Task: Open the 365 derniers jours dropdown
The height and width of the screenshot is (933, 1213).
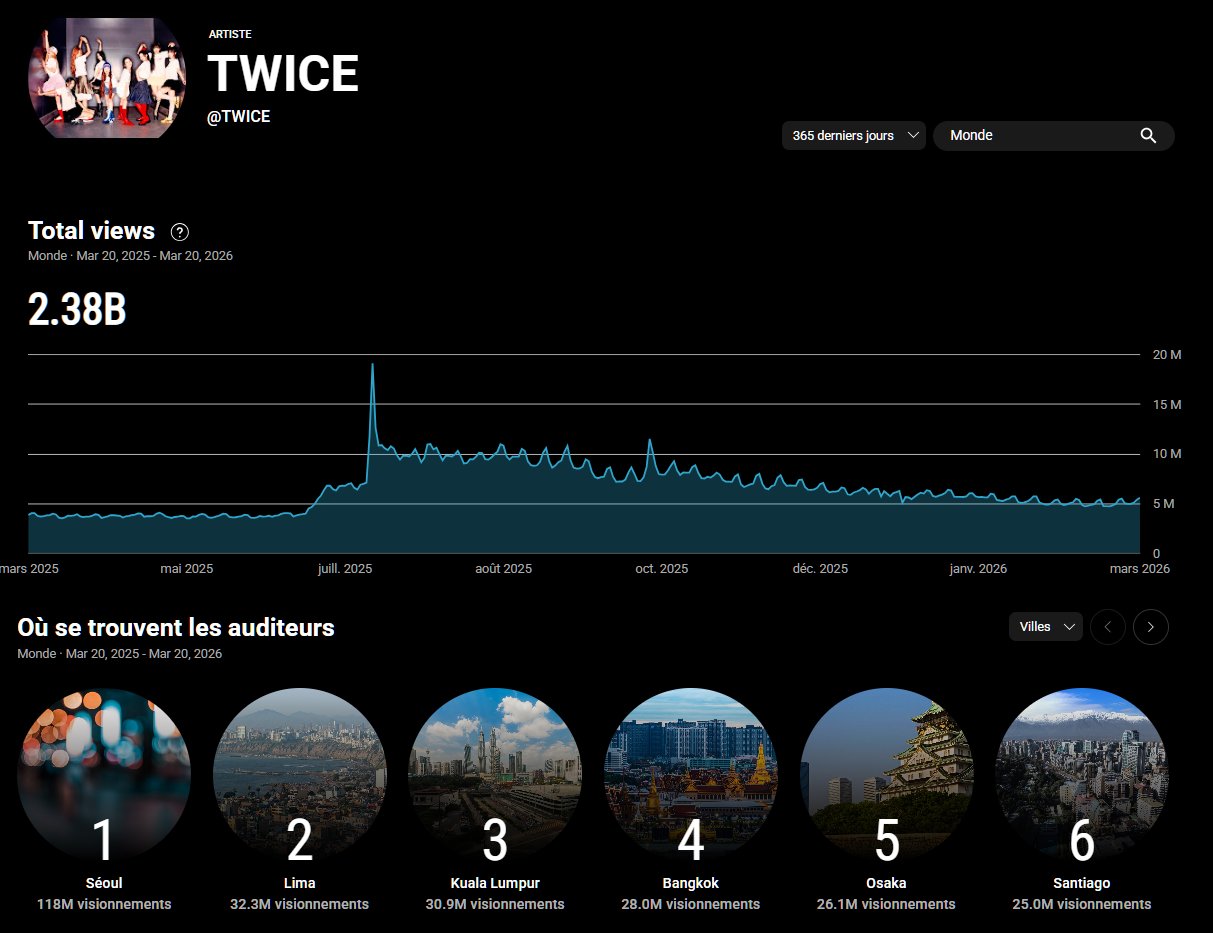Action: coord(854,136)
